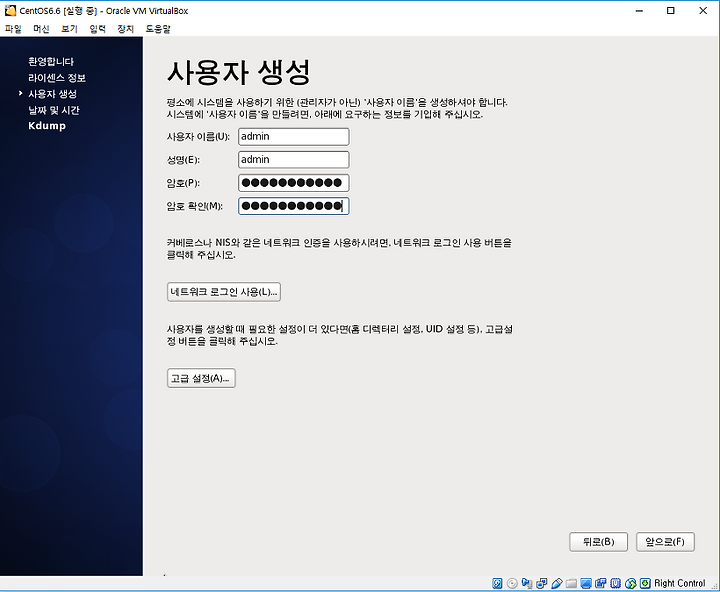Focus the 암호 확인(M) password field
This screenshot has width=720, height=592.
(x=294, y=206)
